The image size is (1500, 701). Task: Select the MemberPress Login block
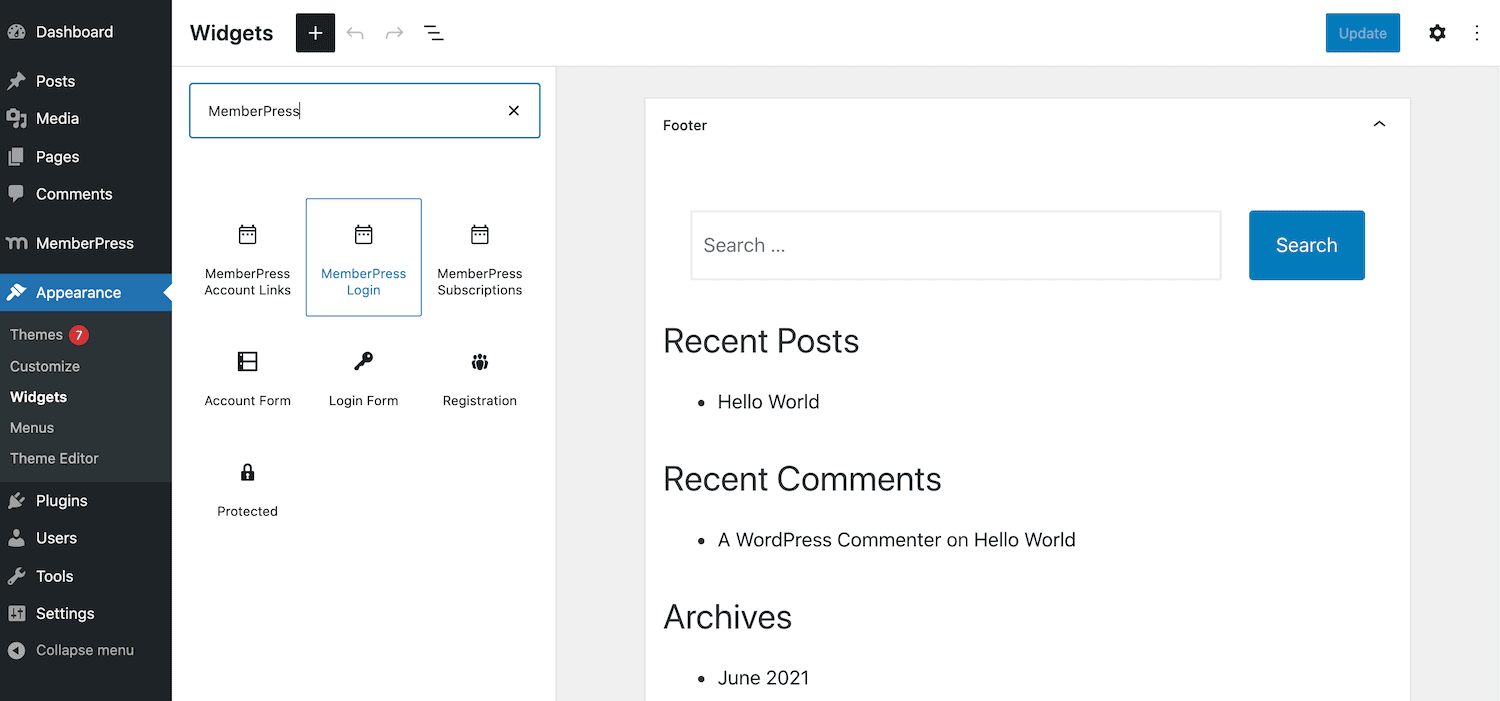(363, 257)
